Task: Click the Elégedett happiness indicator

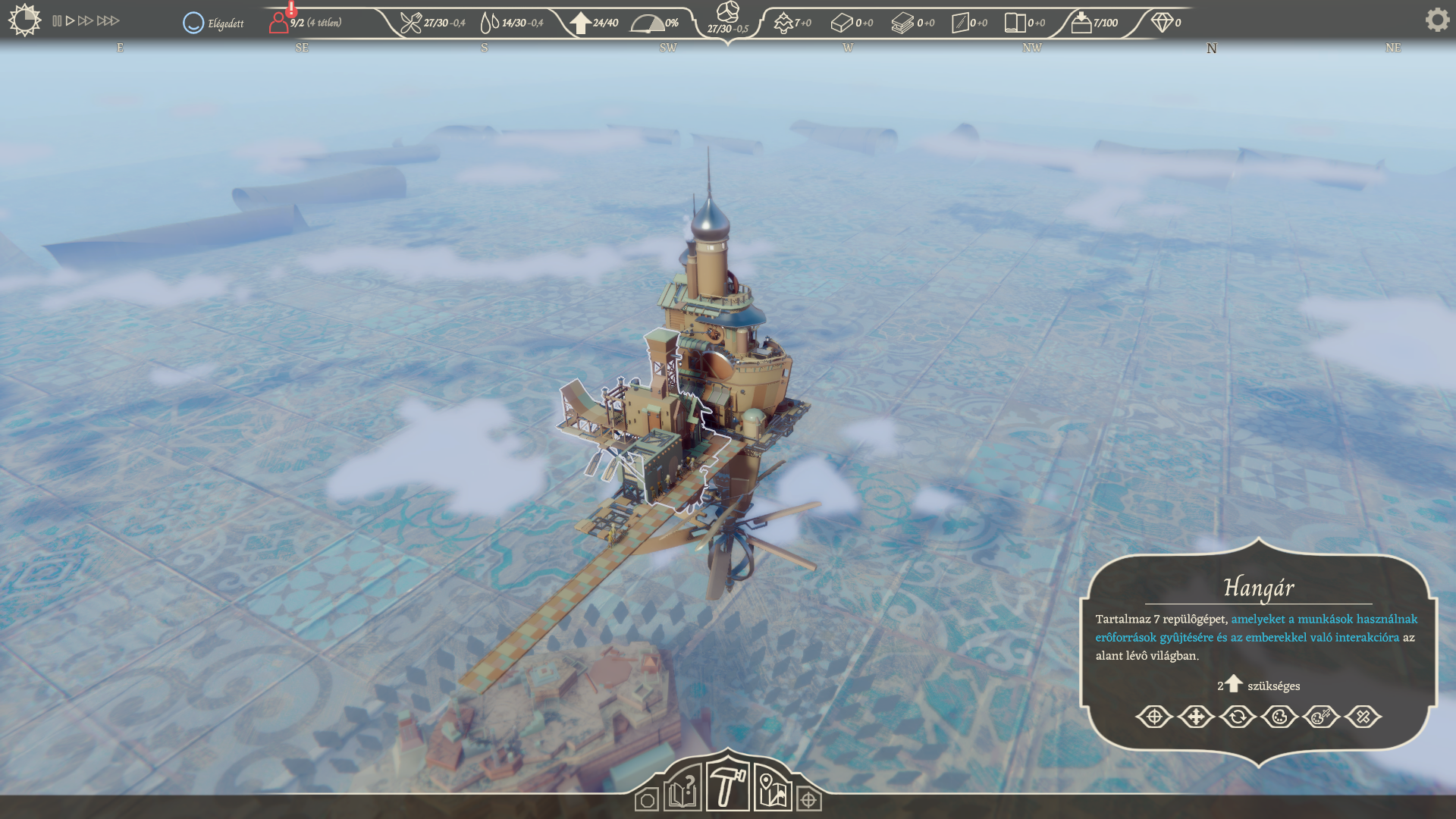Action: (214, 24)
